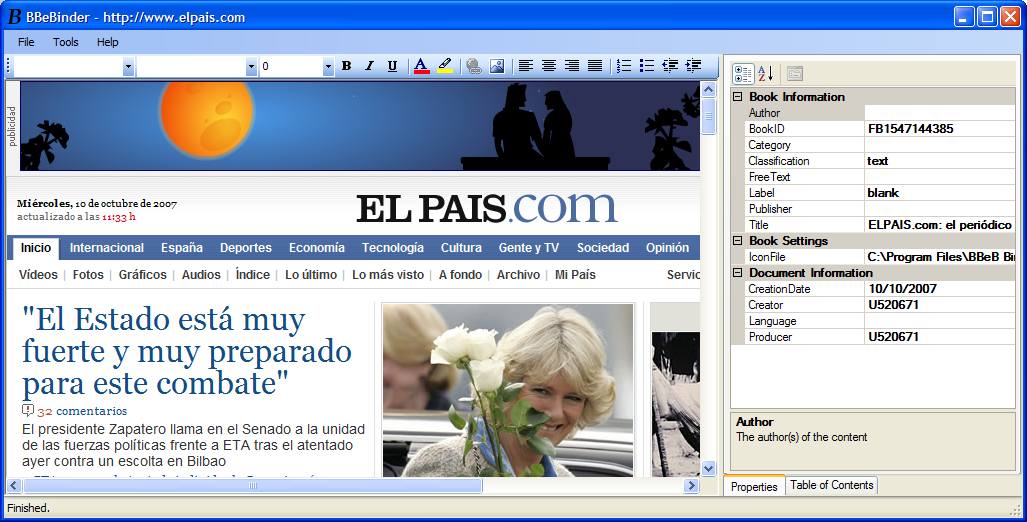
Task: Open the Deportes section link
Action: coord(246,248)
